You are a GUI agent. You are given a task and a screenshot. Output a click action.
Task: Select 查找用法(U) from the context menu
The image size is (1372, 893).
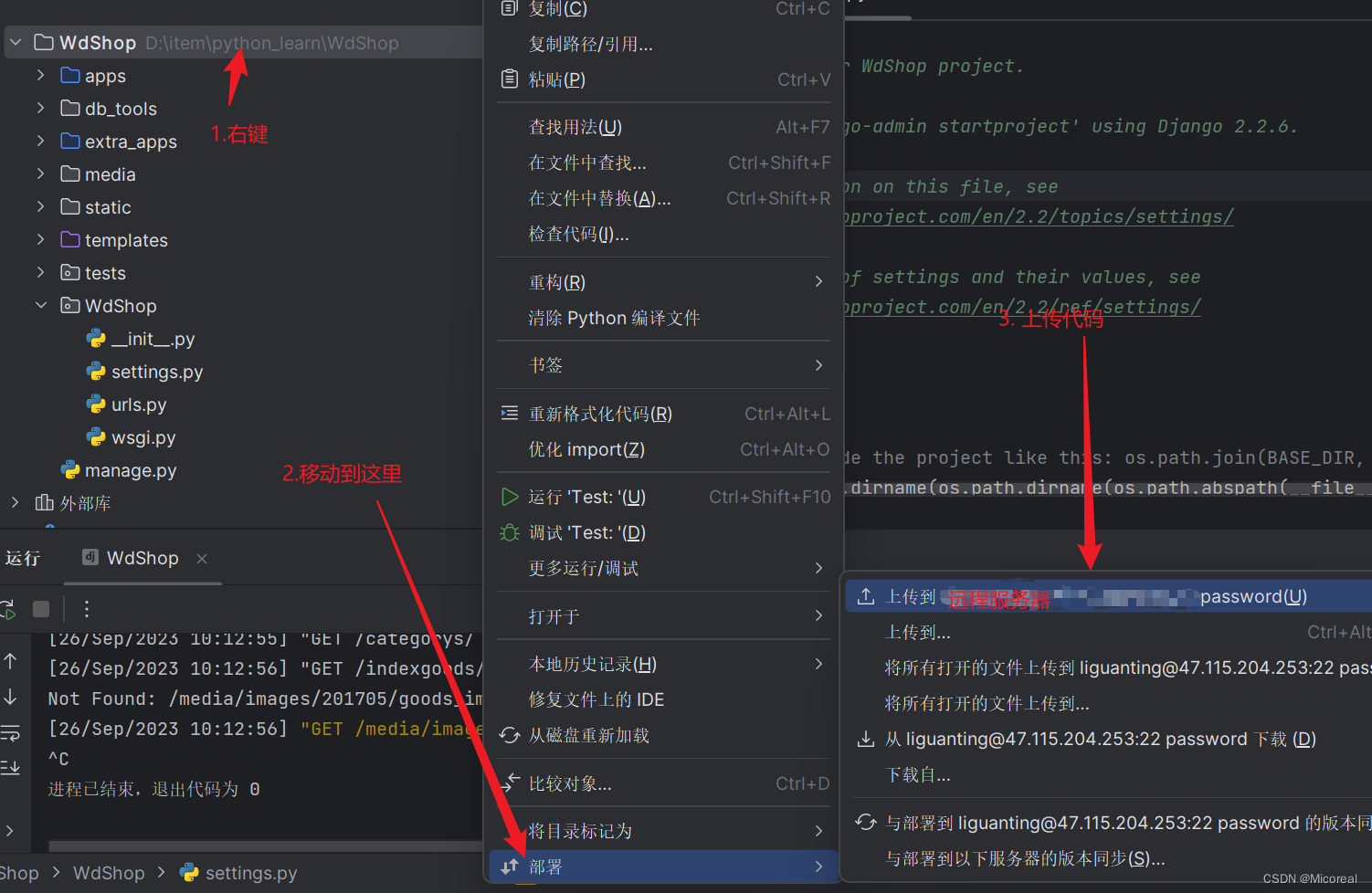[663, 127]
